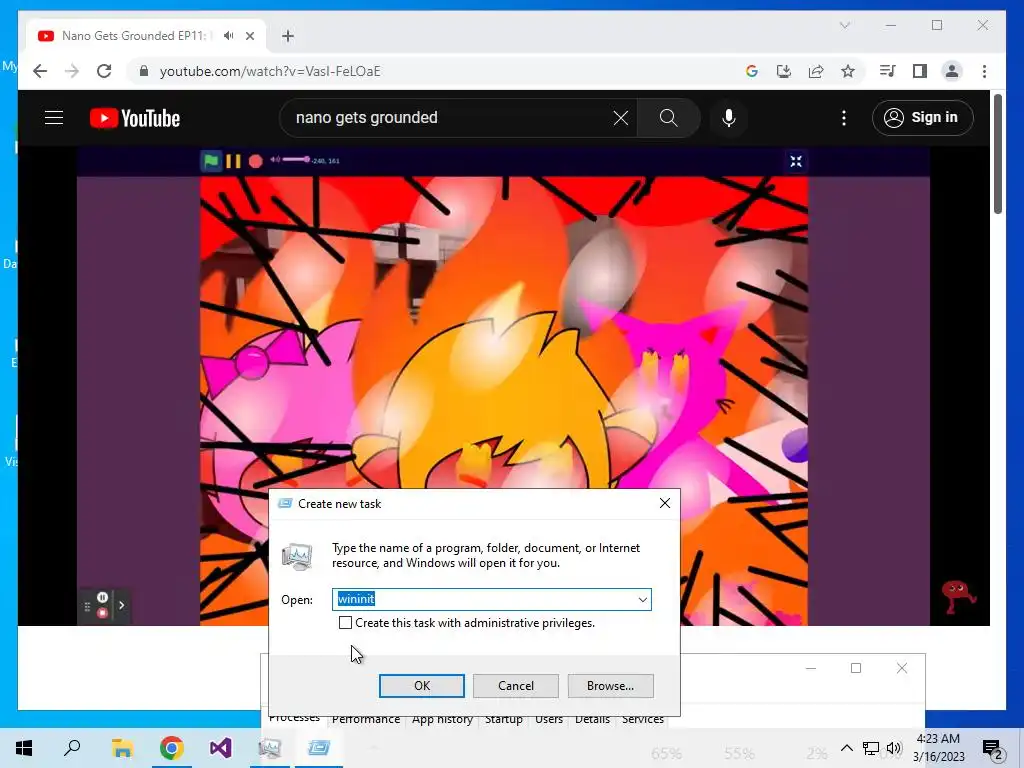Viewport: 1024px width, 768px height.
Task: Go forward in Chrome
Action: pos(72,71)
